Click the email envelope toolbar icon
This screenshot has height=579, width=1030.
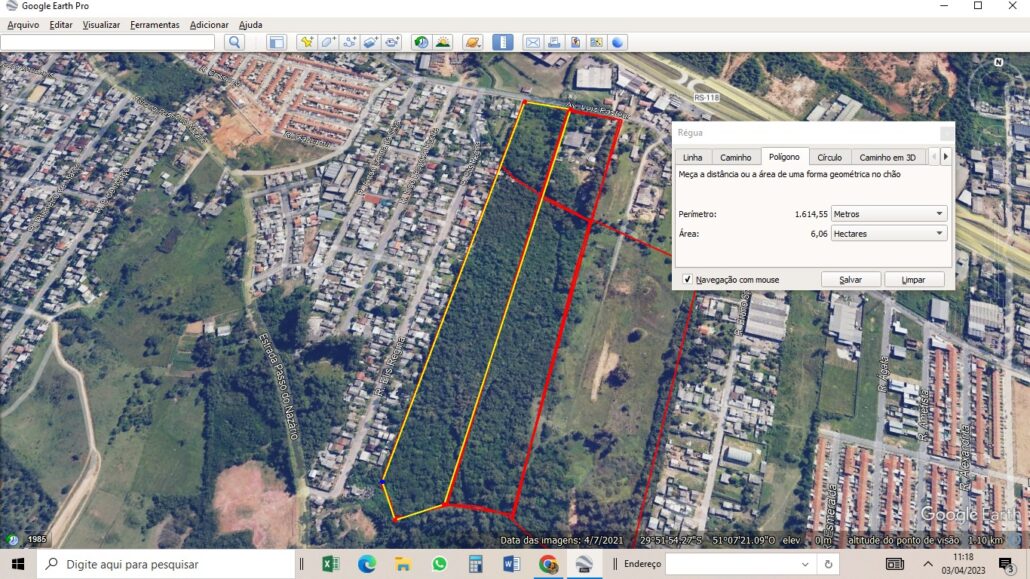[533, 43]
